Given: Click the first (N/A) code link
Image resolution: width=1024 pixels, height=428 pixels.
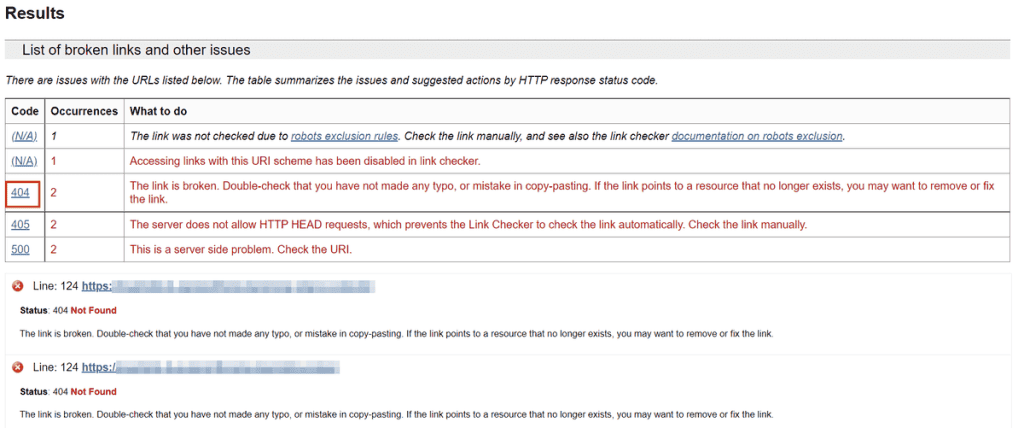Looking at the screenshot, I should tap(24, 137).
